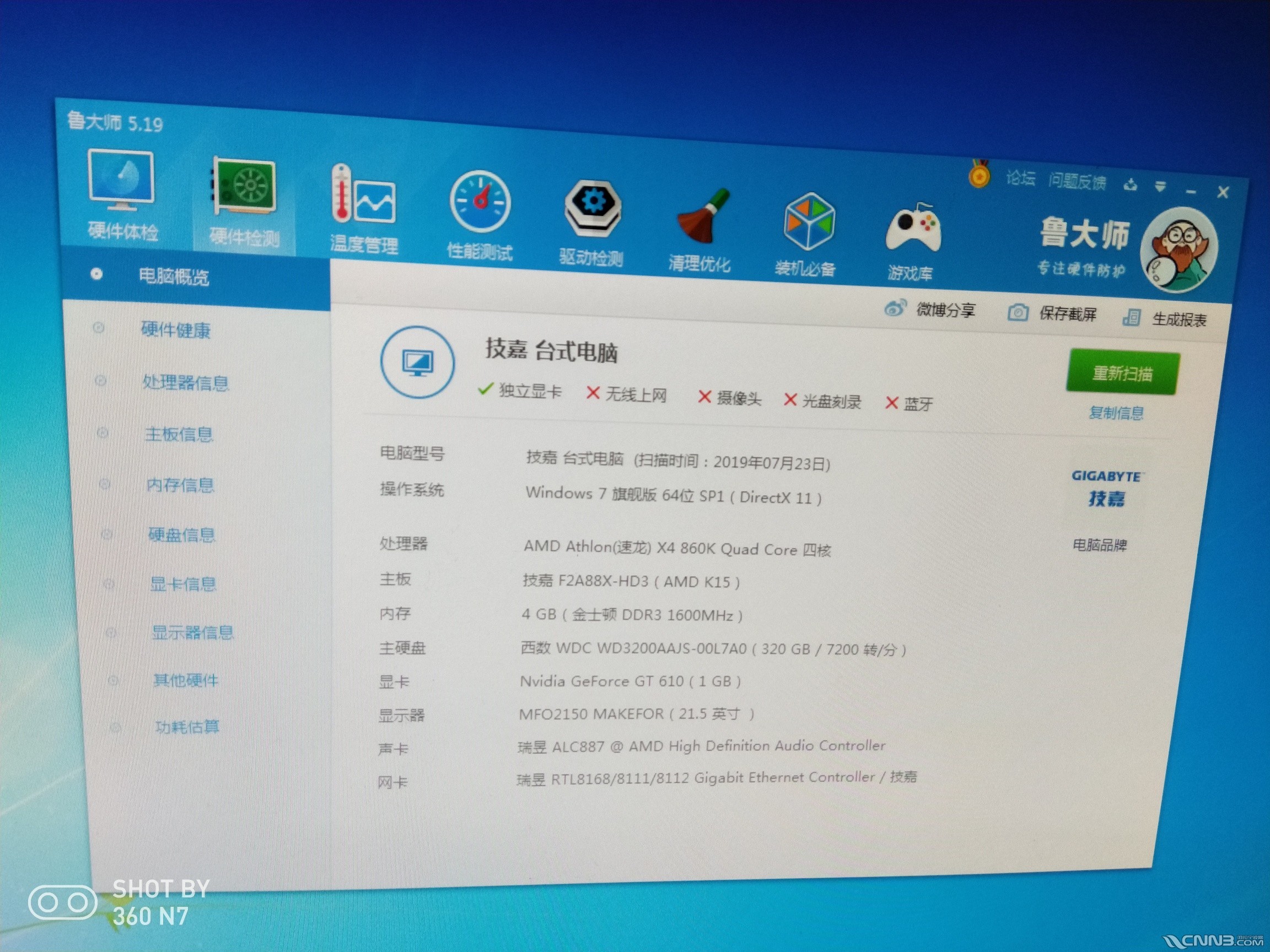Select 硬盘信息 in the sidebar
Image resolution: width=1270 pixels, height=952 pixels.
click(x=181, y=535)
